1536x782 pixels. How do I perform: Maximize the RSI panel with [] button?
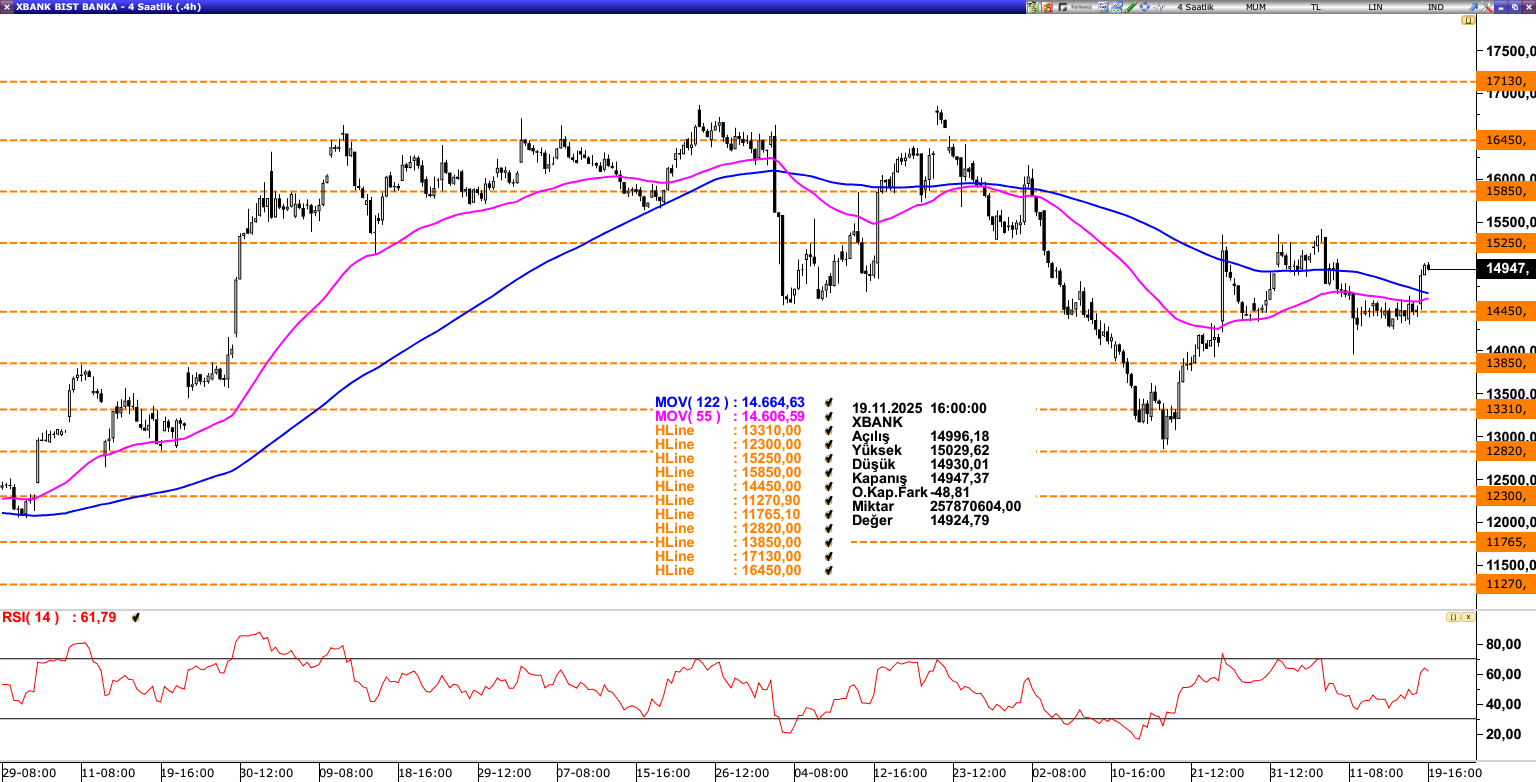(1452, 618)
